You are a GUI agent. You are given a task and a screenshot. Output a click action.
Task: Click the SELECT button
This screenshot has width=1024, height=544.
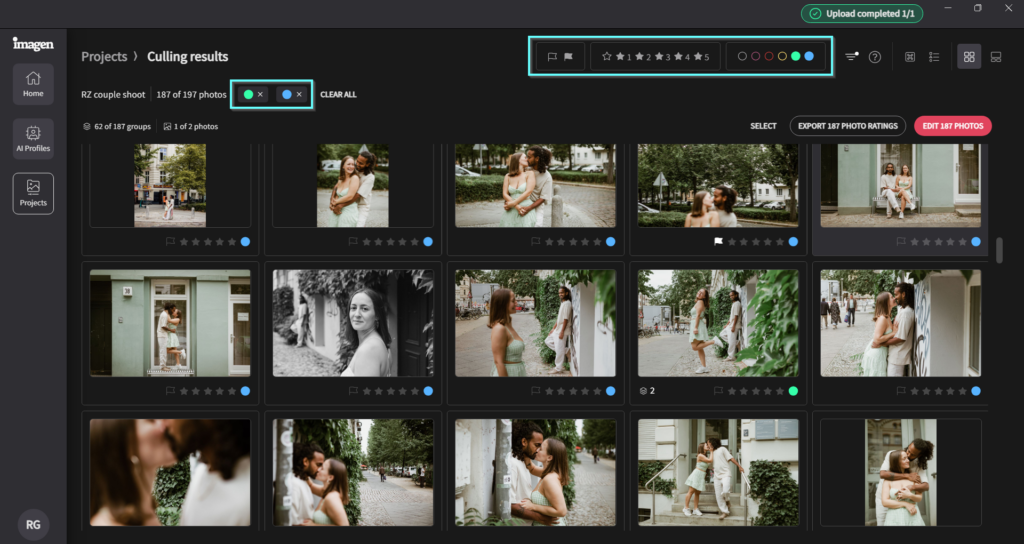point(763,126)
